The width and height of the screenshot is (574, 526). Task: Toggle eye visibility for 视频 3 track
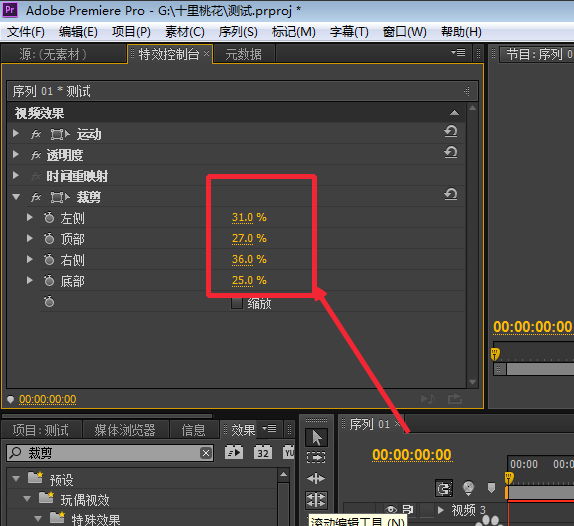[x=391, y=509]
